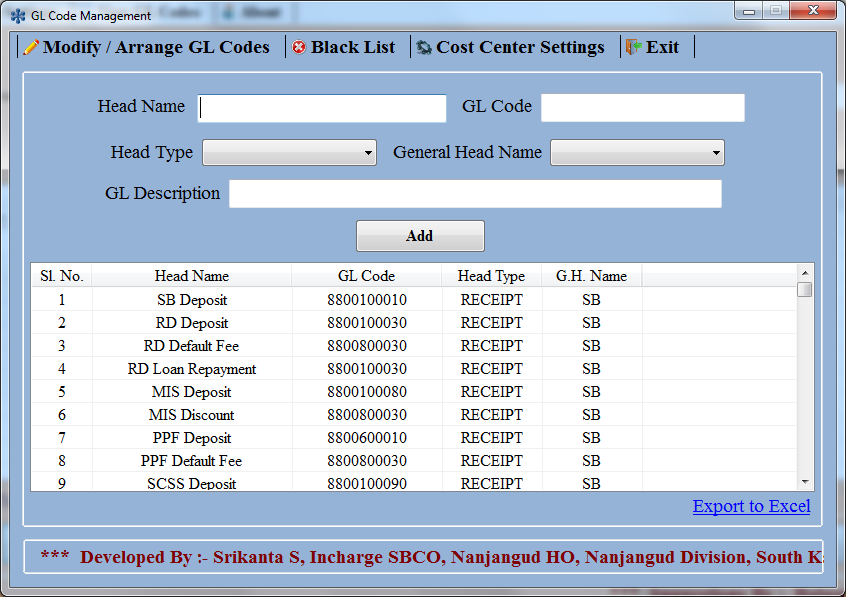Open the General Head Name dropdown
The image size is (846, 597).
click(x=716, y=152)
